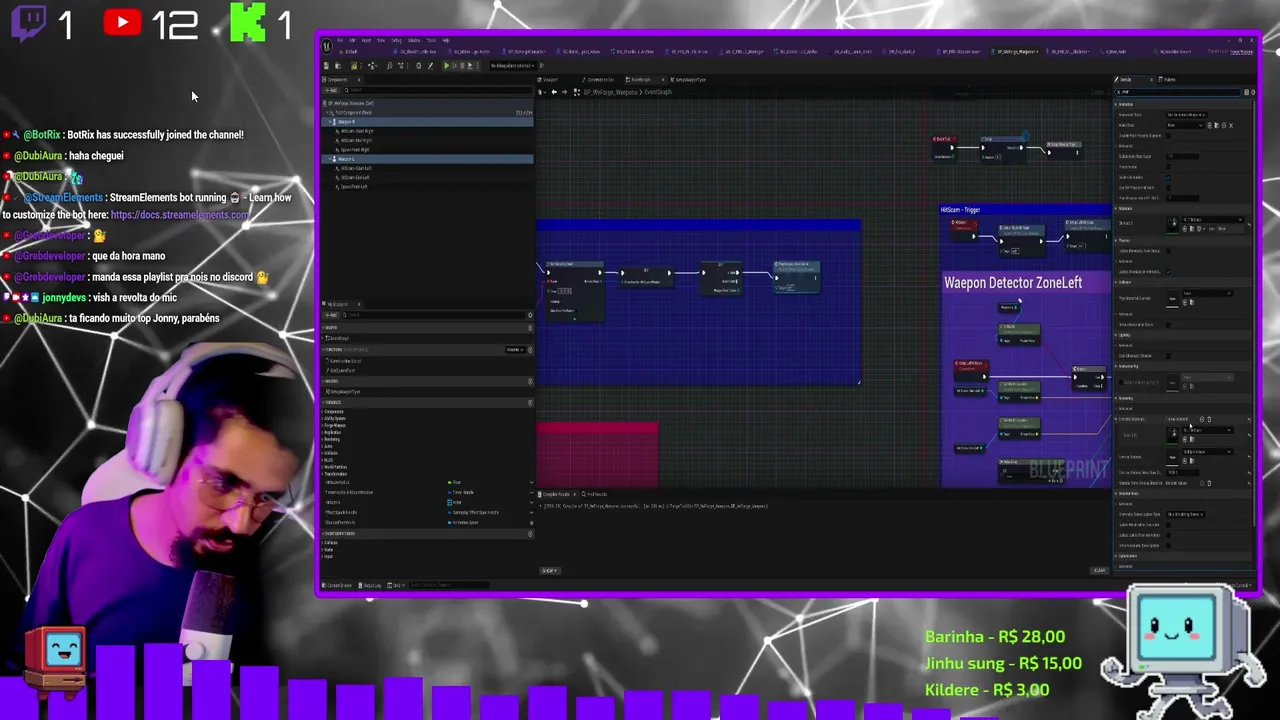Toggle Pause Anims checkbox

click(1168, 167)
